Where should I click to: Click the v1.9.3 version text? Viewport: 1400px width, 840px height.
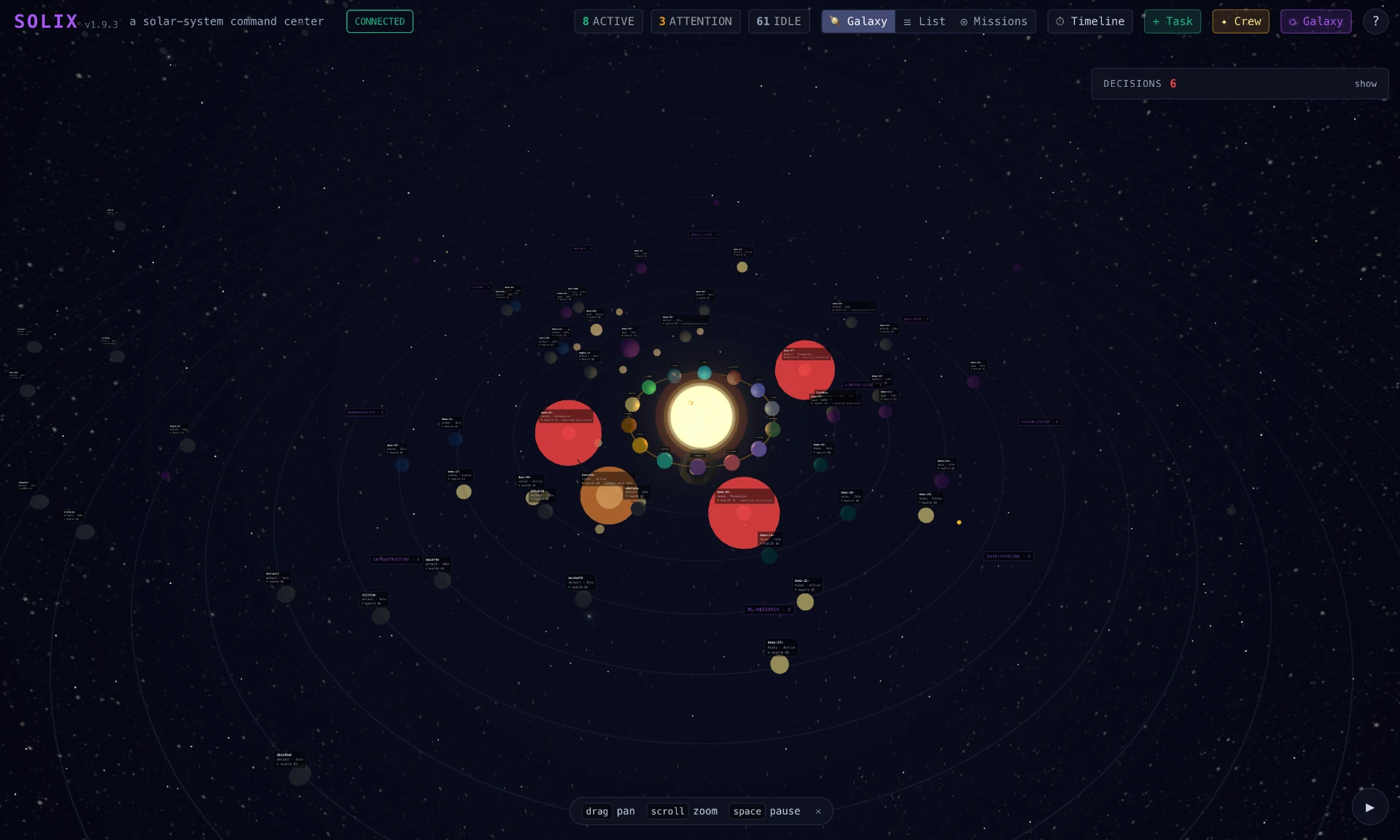tap(101, 25)
